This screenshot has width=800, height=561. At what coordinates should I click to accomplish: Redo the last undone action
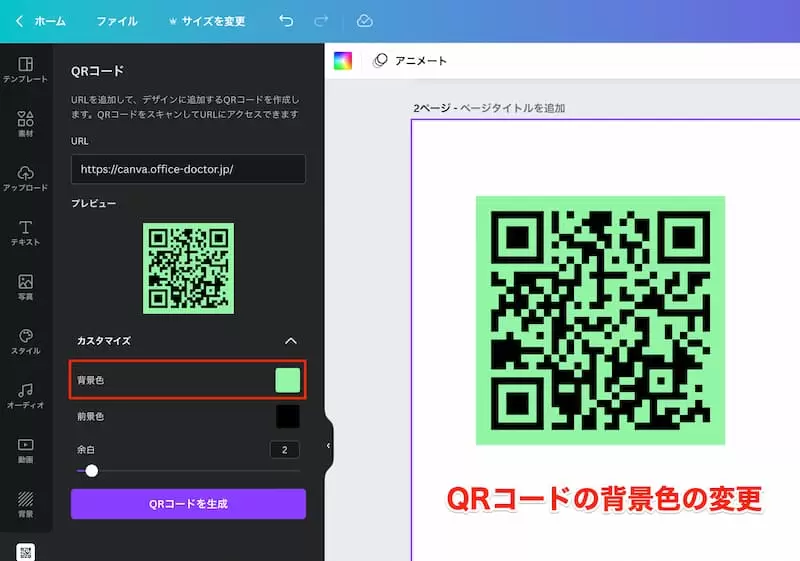coord(321,21)
